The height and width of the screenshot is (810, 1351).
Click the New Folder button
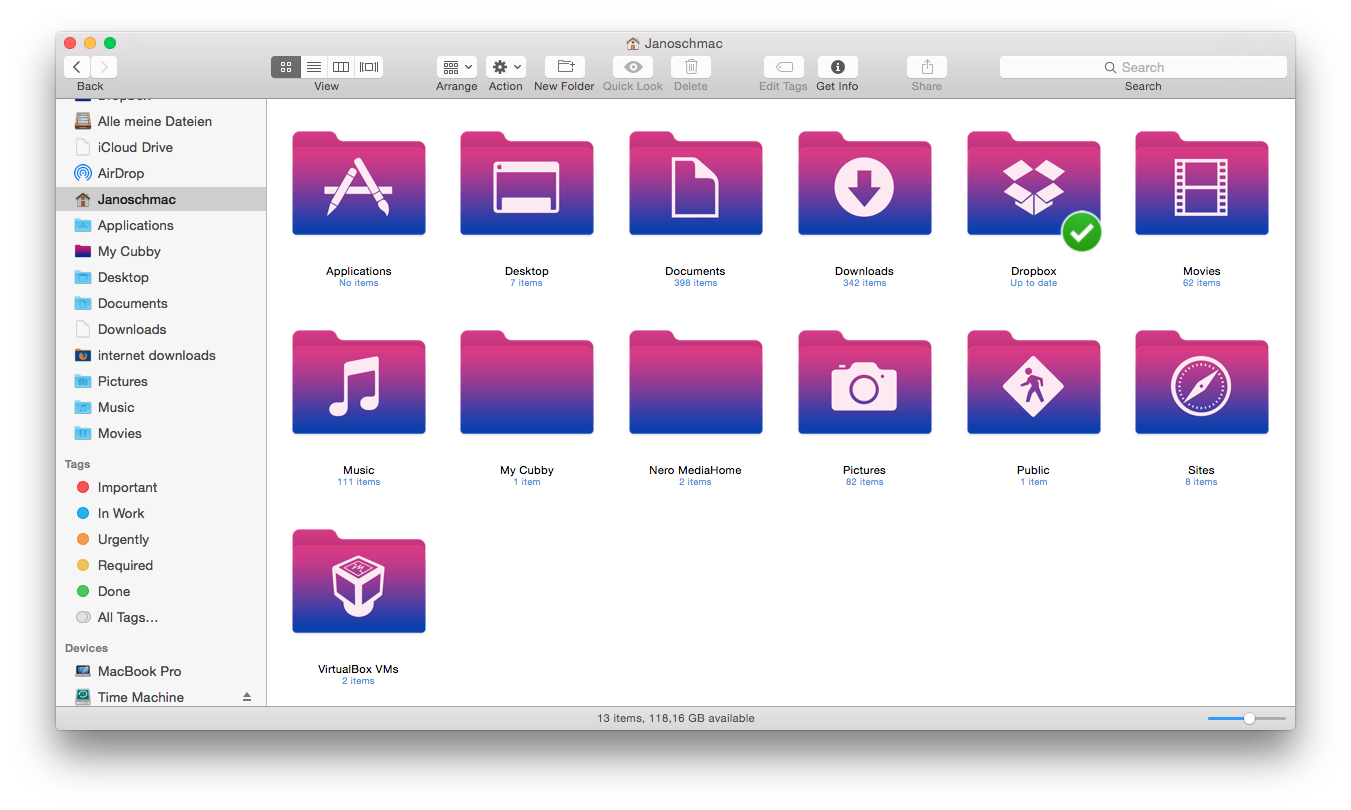tap(564, 67)
